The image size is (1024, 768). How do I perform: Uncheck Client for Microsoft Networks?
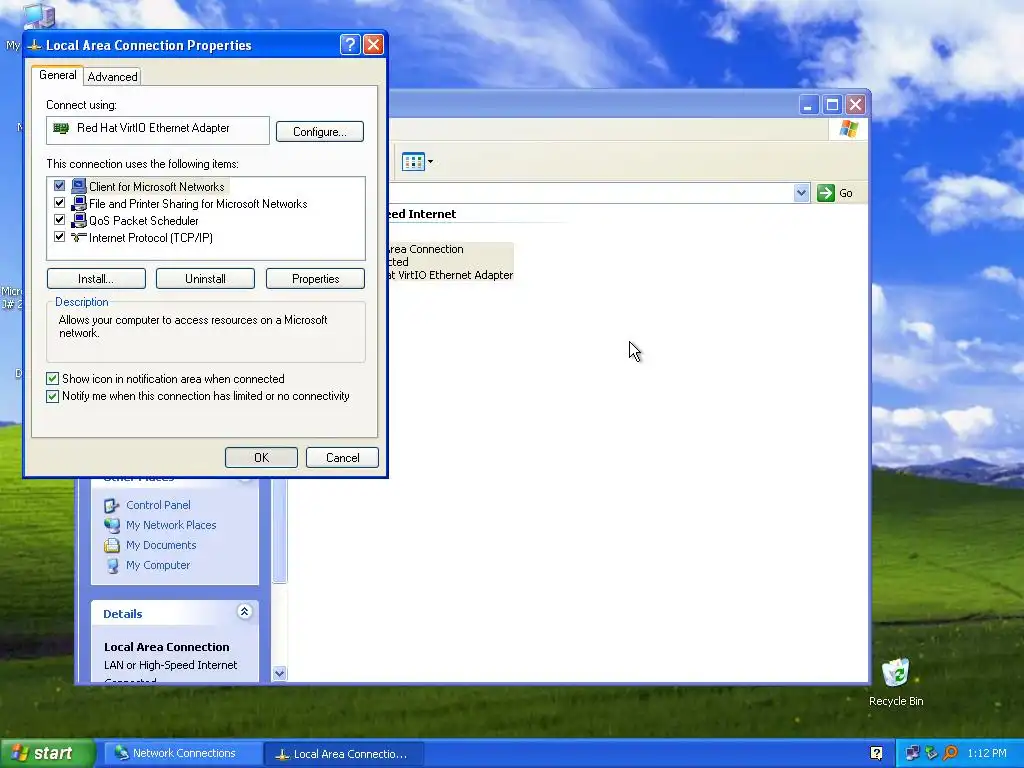click(x=59, y=186)
